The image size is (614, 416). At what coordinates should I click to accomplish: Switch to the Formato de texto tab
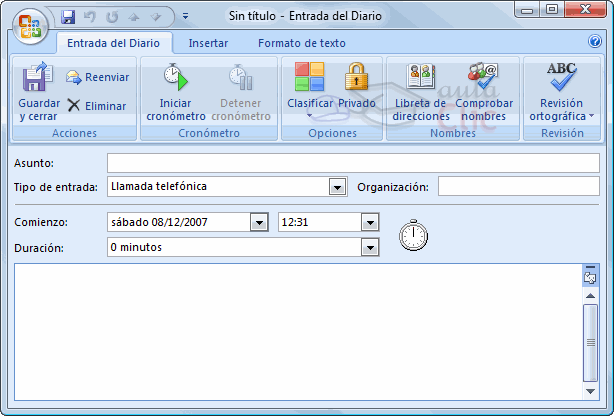click(x=301, y=43)
